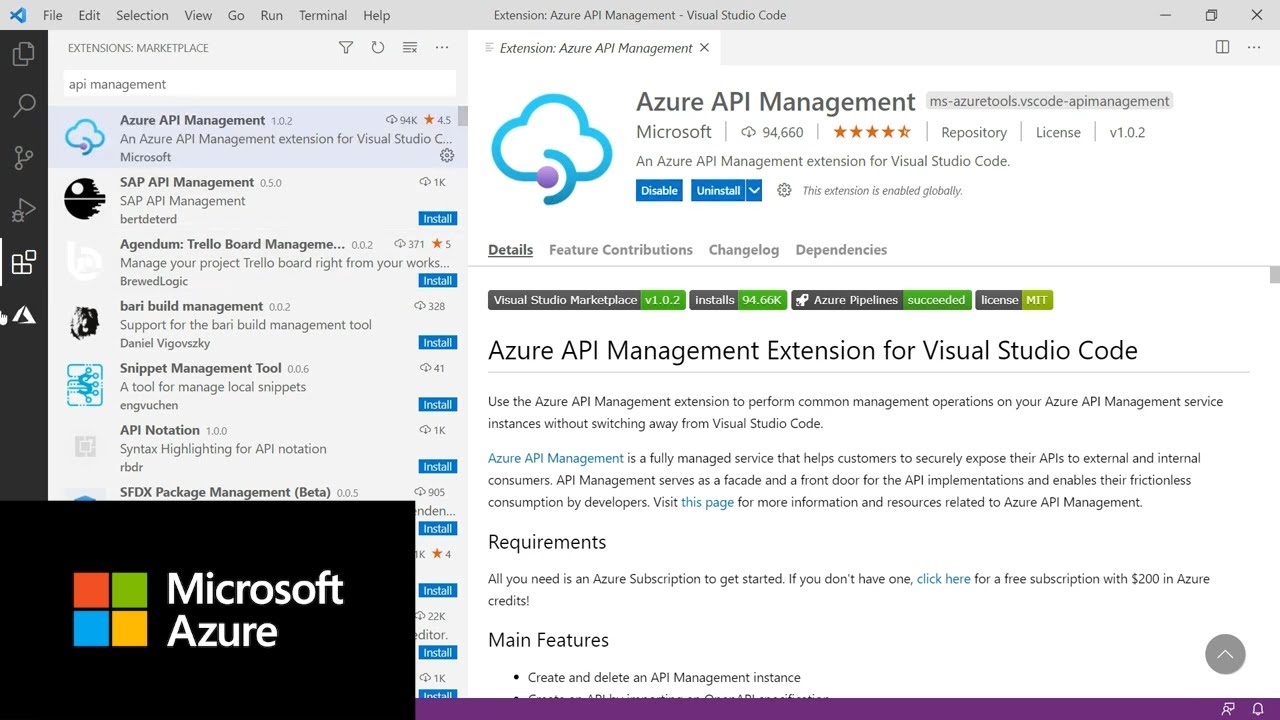Image resolution: width=1280 pixels, height=720 pixels.
Task: Click the Azure API Management large cloud logo
Action: [x=551, y=149]
